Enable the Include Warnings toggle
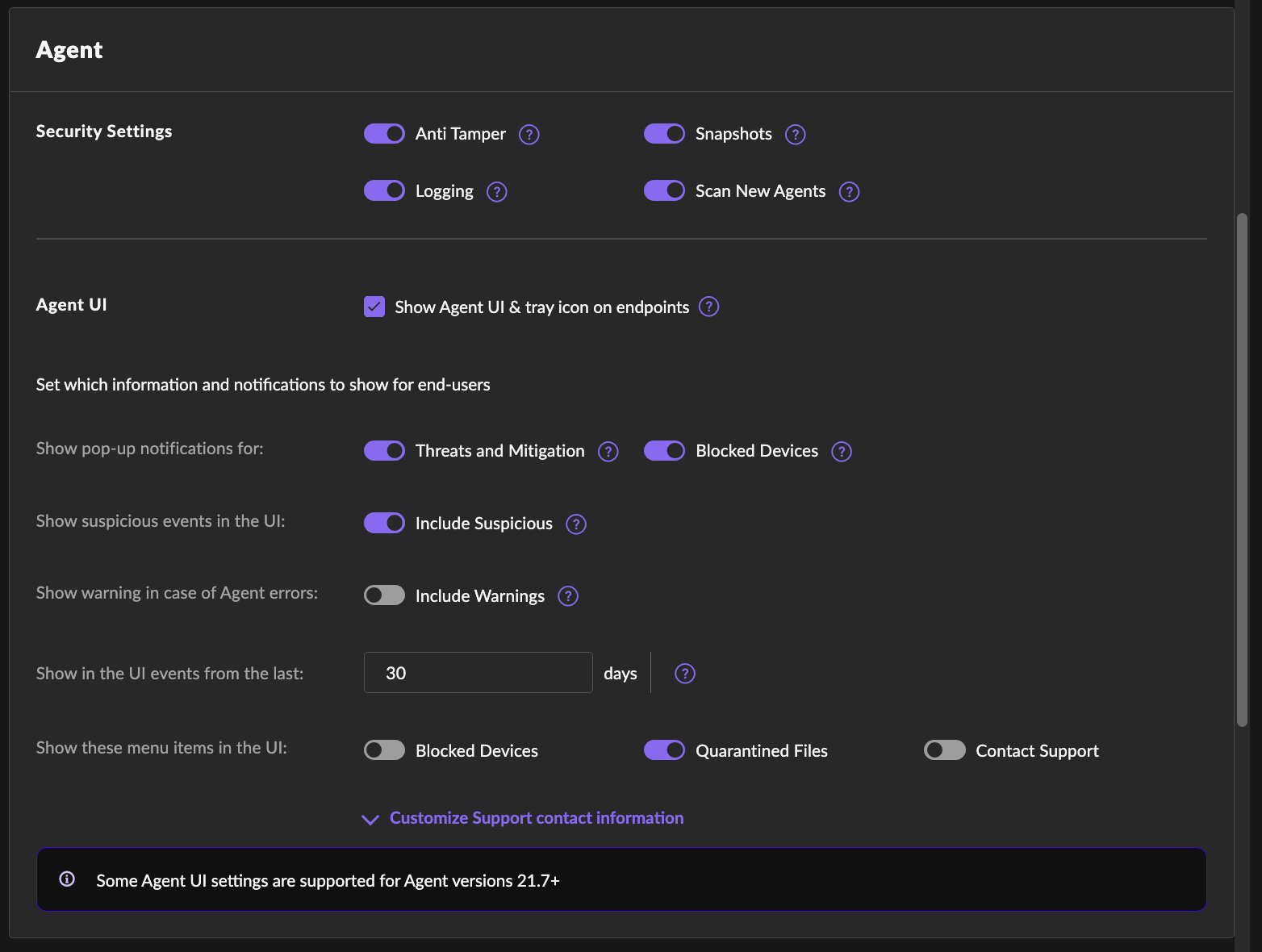This screenshot has width=1262, height=952. point(384,595)
